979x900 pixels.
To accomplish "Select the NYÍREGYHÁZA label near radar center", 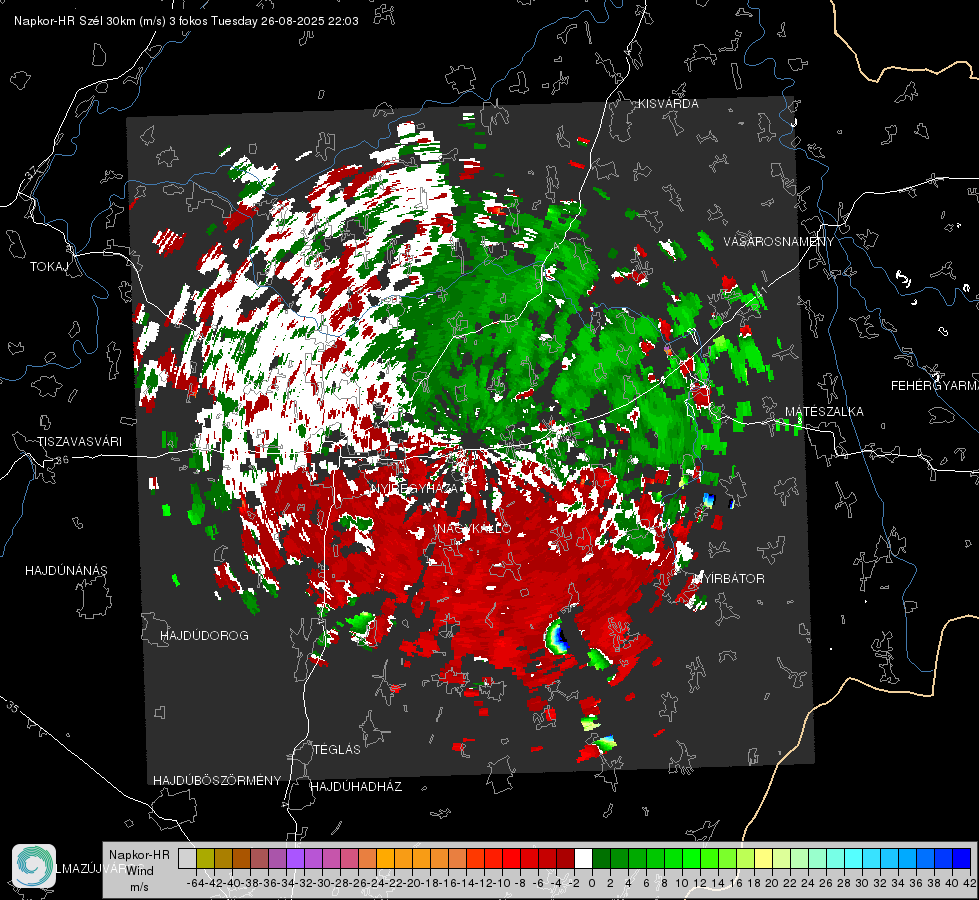I will (x=416, y=488).
